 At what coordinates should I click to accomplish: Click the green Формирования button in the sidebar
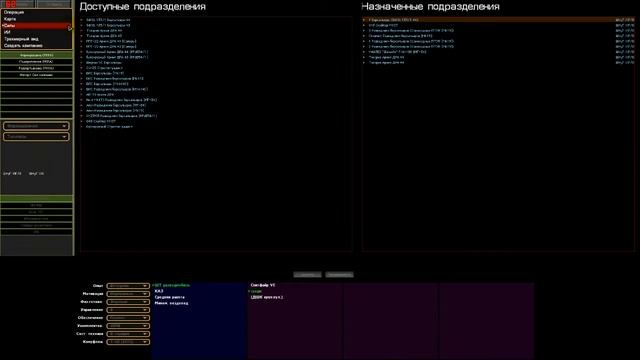[x=36, y=55]
